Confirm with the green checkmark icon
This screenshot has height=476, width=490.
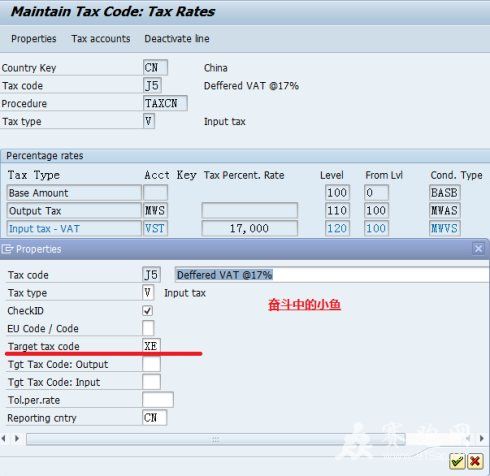(457, 461)
